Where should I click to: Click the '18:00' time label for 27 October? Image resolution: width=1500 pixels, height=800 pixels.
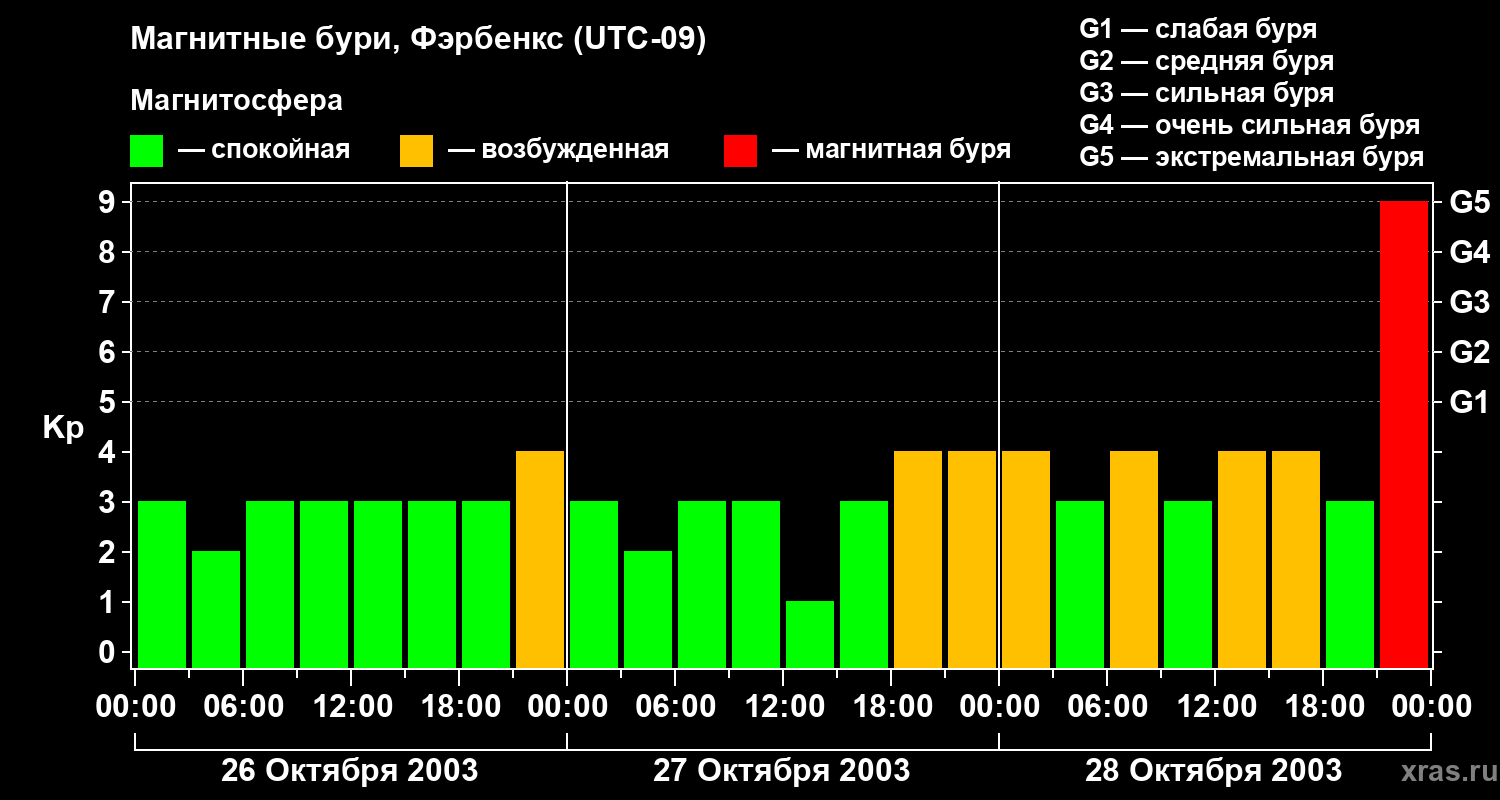[891, 707]
